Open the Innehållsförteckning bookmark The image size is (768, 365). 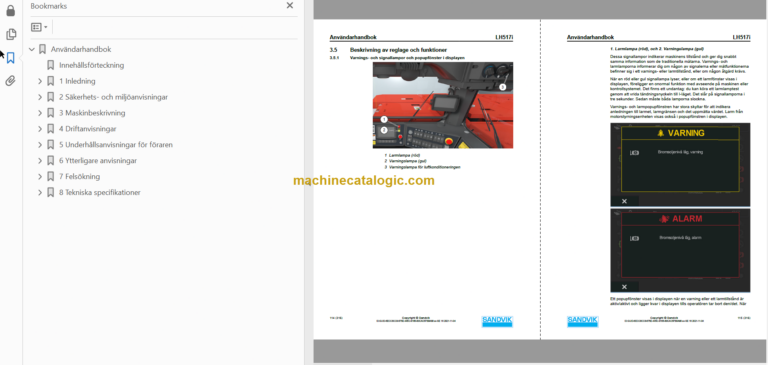pos(92,65)
